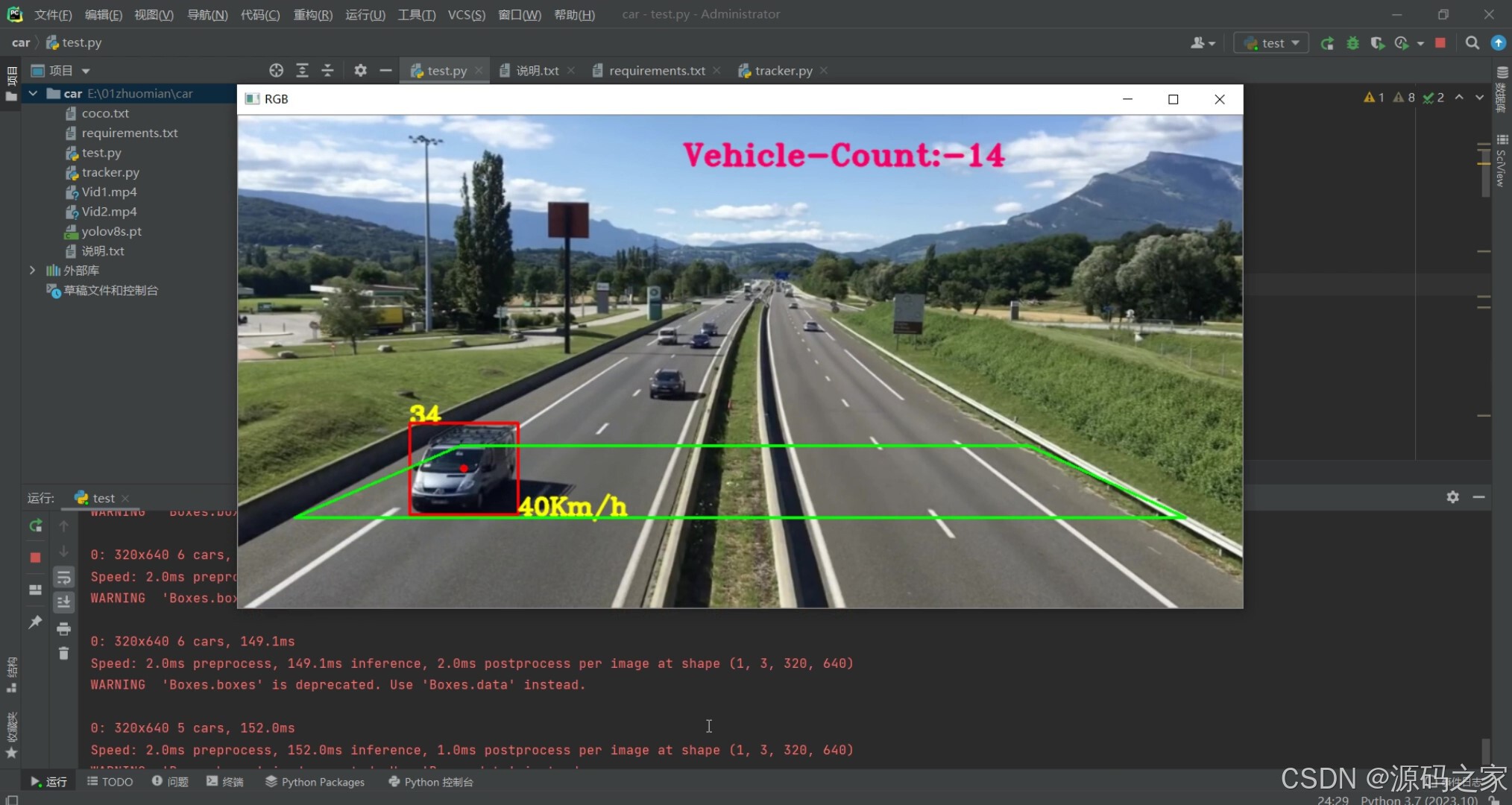Open the 运行(U) Run menu
This screenshot has height=805, width=1512.
click(365, 14)
